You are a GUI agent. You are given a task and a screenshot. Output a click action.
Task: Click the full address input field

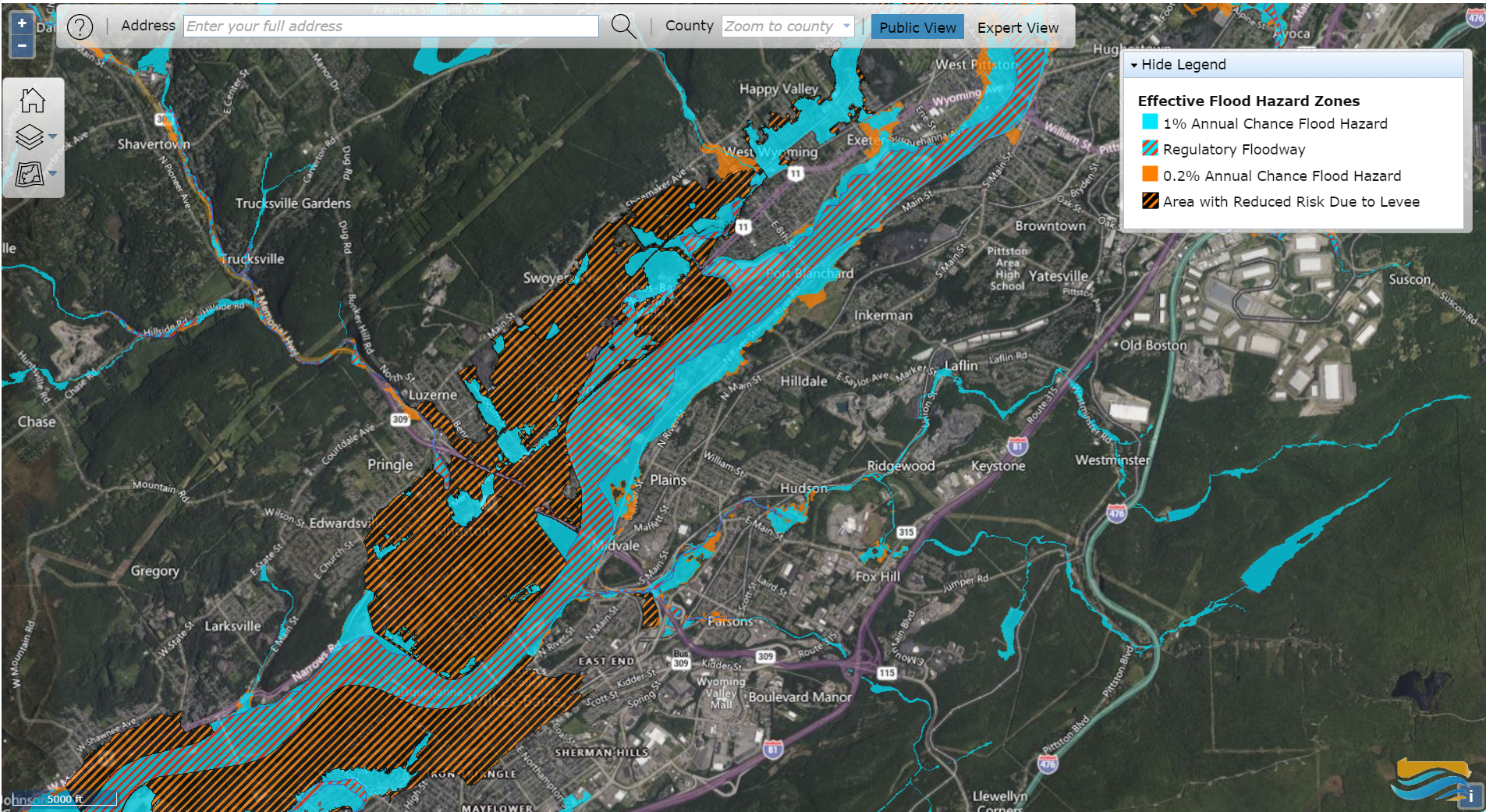[388, 26]
